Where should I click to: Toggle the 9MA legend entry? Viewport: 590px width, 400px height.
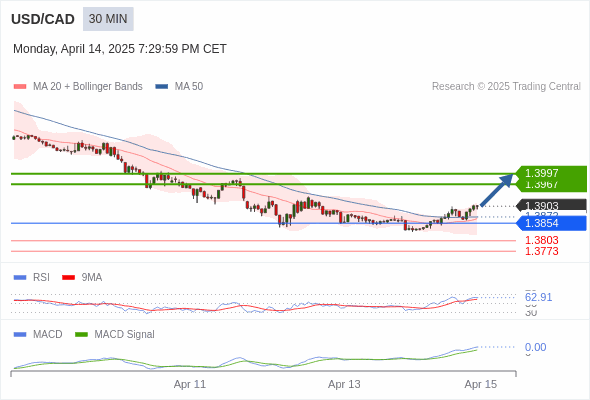point(82,277)
